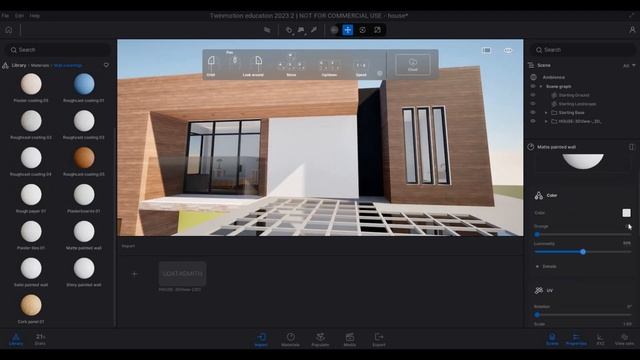Screen dimensions: 640x360
Task: Click the eyedropper icon in top toolbar
Action: (314, 30)
